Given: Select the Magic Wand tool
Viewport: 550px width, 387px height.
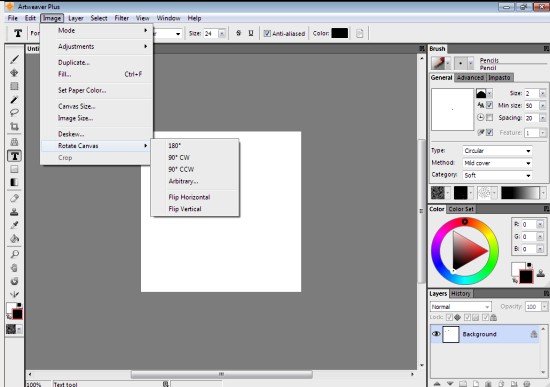Looking at the screenshot, I should (14, 100).
